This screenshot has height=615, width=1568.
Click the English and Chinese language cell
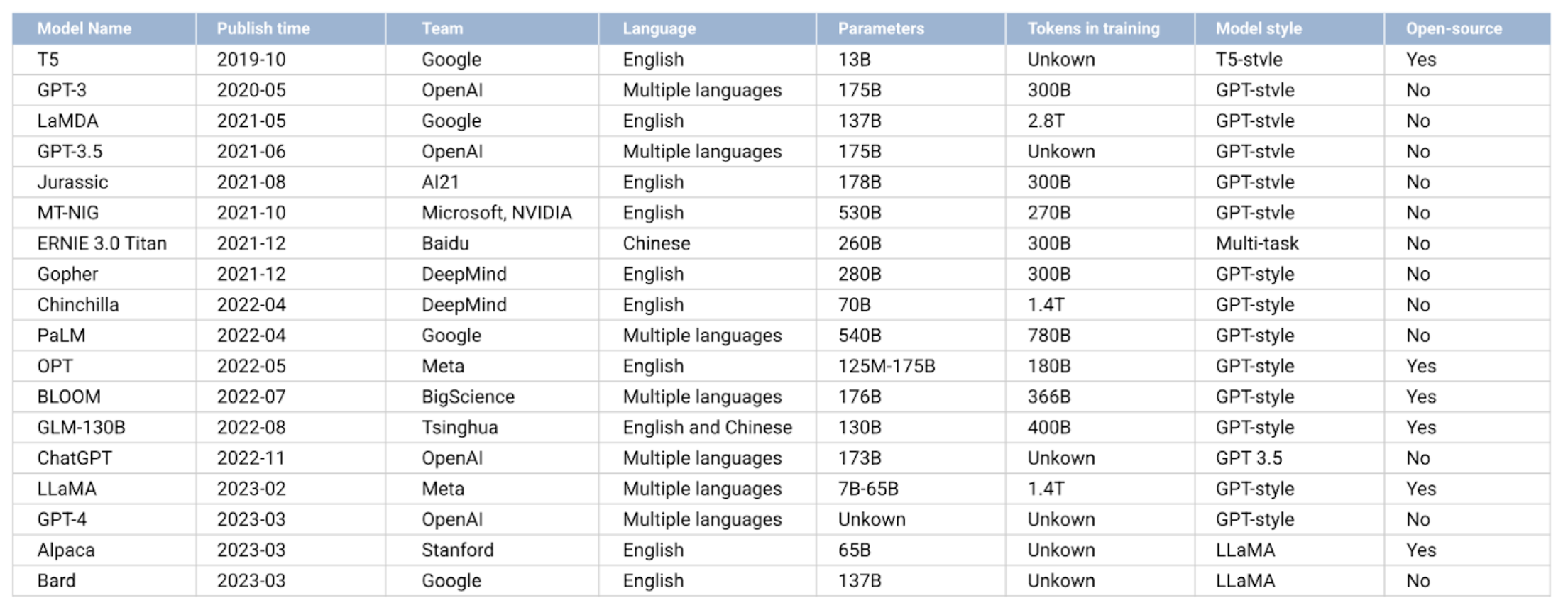(708, 428)
